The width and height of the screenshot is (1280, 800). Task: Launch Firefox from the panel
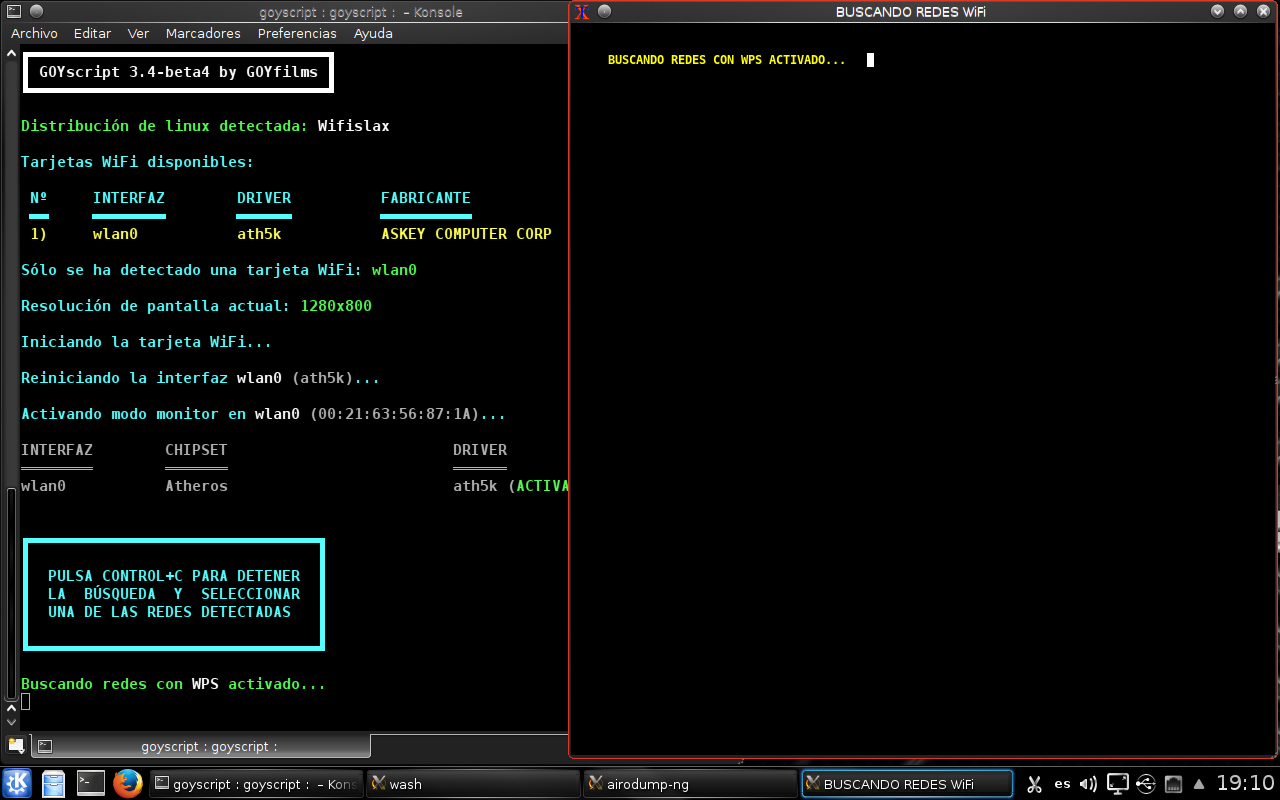[127, 783]
